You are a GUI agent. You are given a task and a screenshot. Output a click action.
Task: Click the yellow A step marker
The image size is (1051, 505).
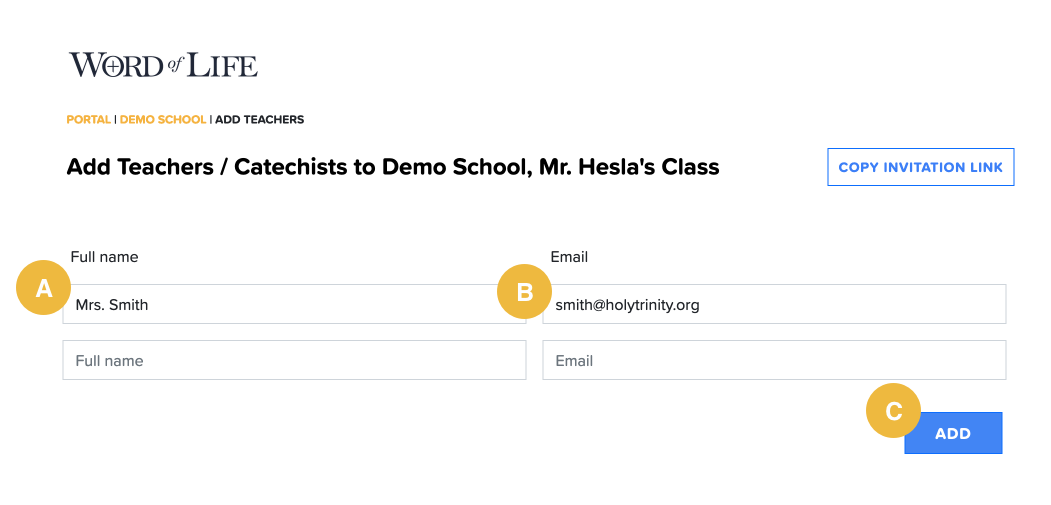(43, 288)
